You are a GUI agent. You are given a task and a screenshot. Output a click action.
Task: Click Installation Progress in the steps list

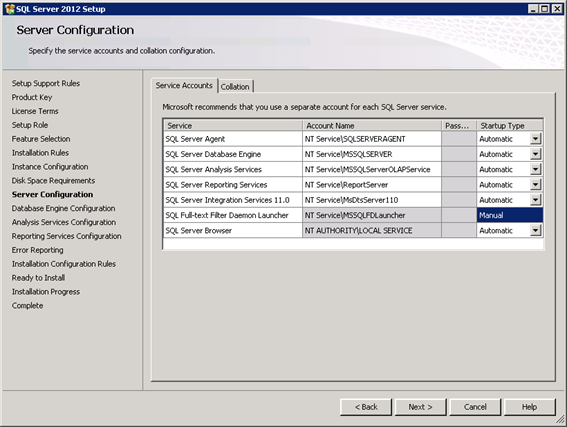(x=46, y=291)
